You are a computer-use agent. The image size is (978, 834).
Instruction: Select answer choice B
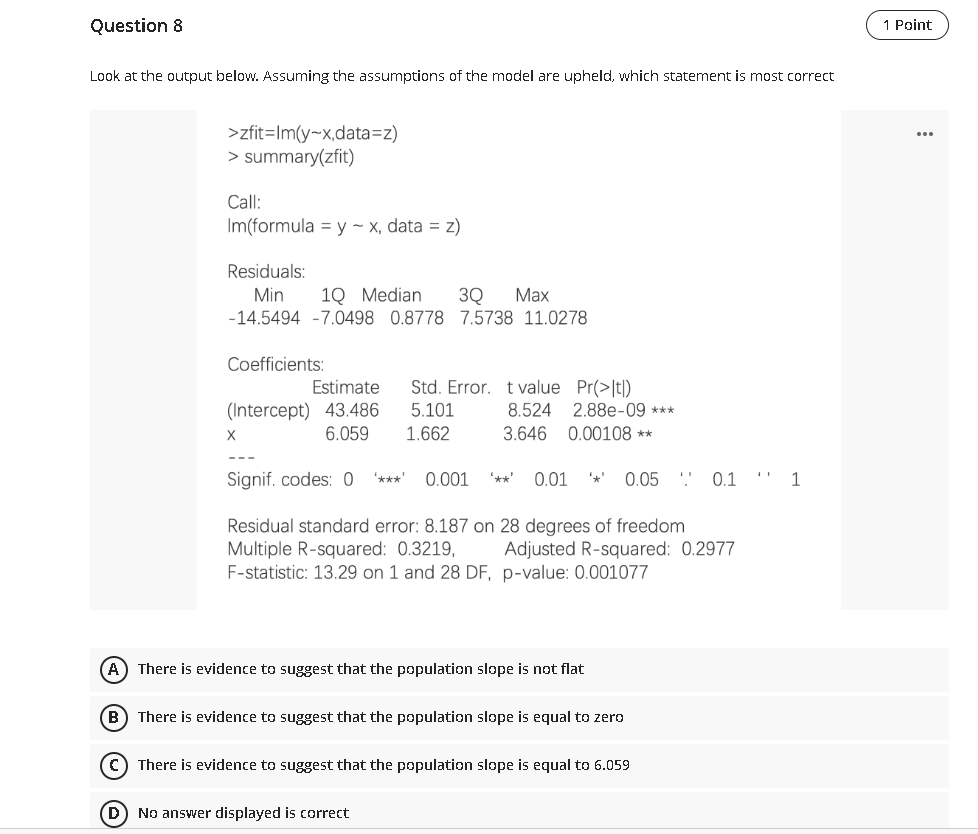coord(113,717)
